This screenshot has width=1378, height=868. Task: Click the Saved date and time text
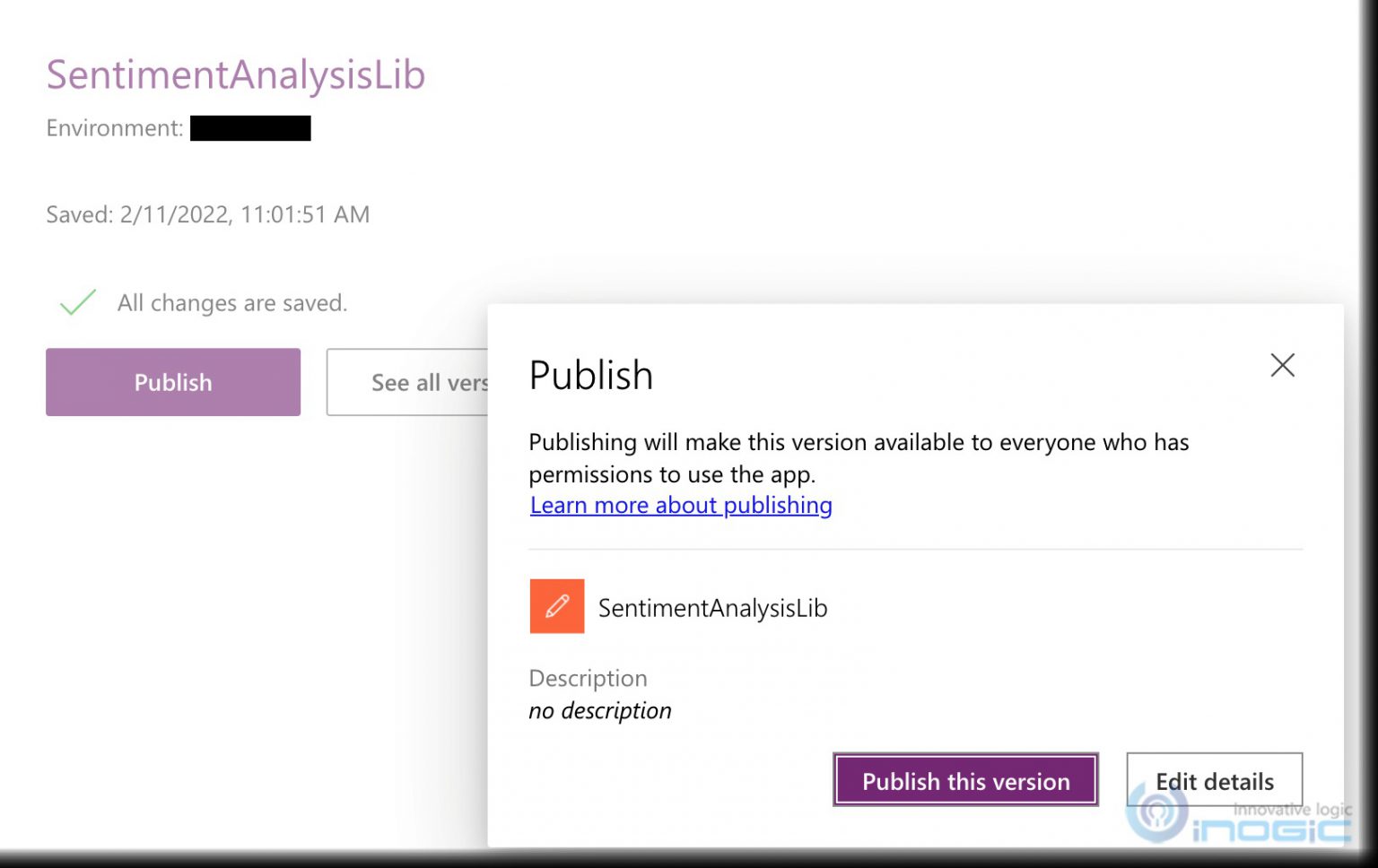coord(208,214)
